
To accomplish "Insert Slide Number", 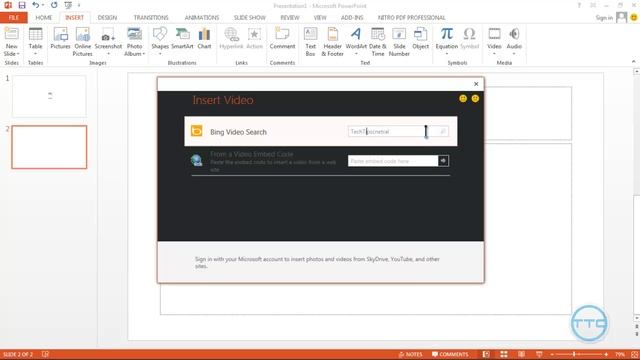I will (399, 42).
